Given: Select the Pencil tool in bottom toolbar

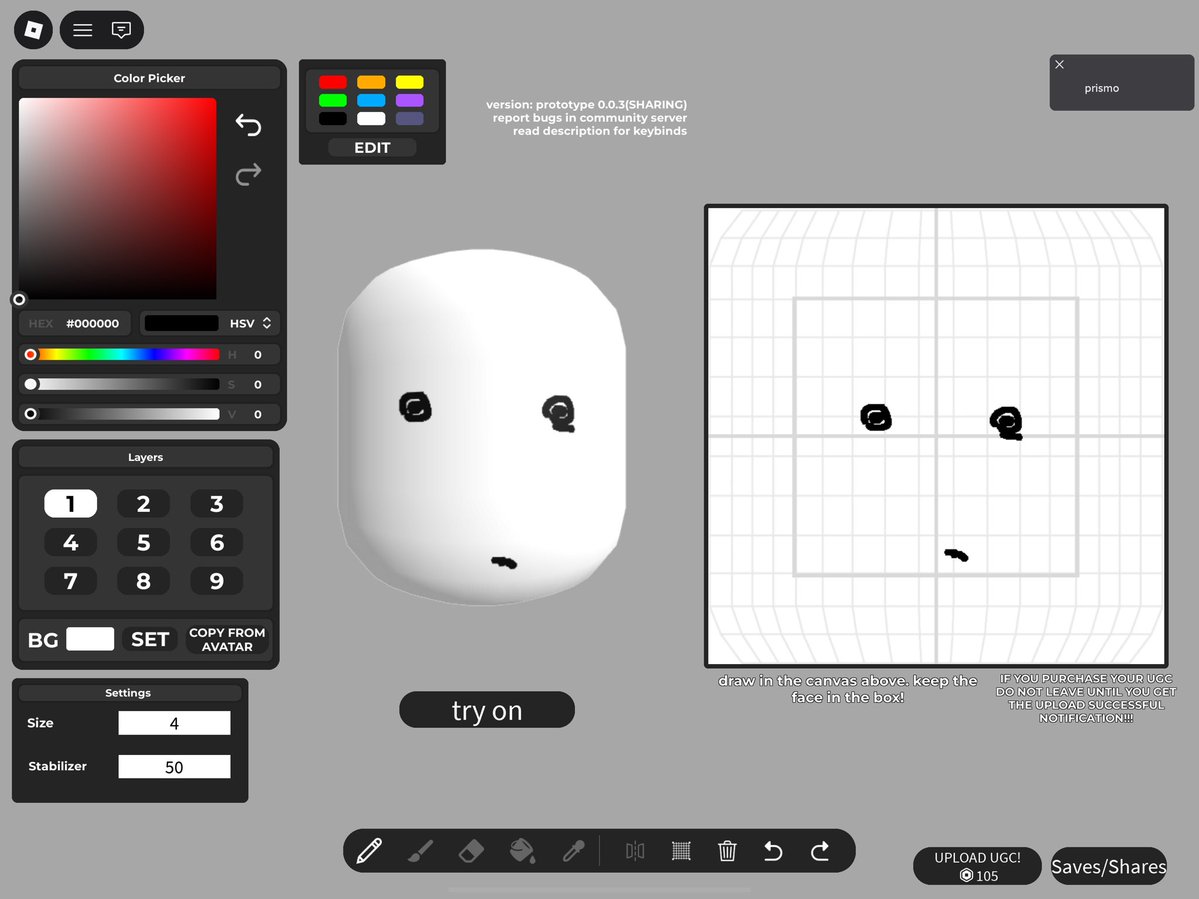Looking at the screenshot, I should [x=369, y=851].
